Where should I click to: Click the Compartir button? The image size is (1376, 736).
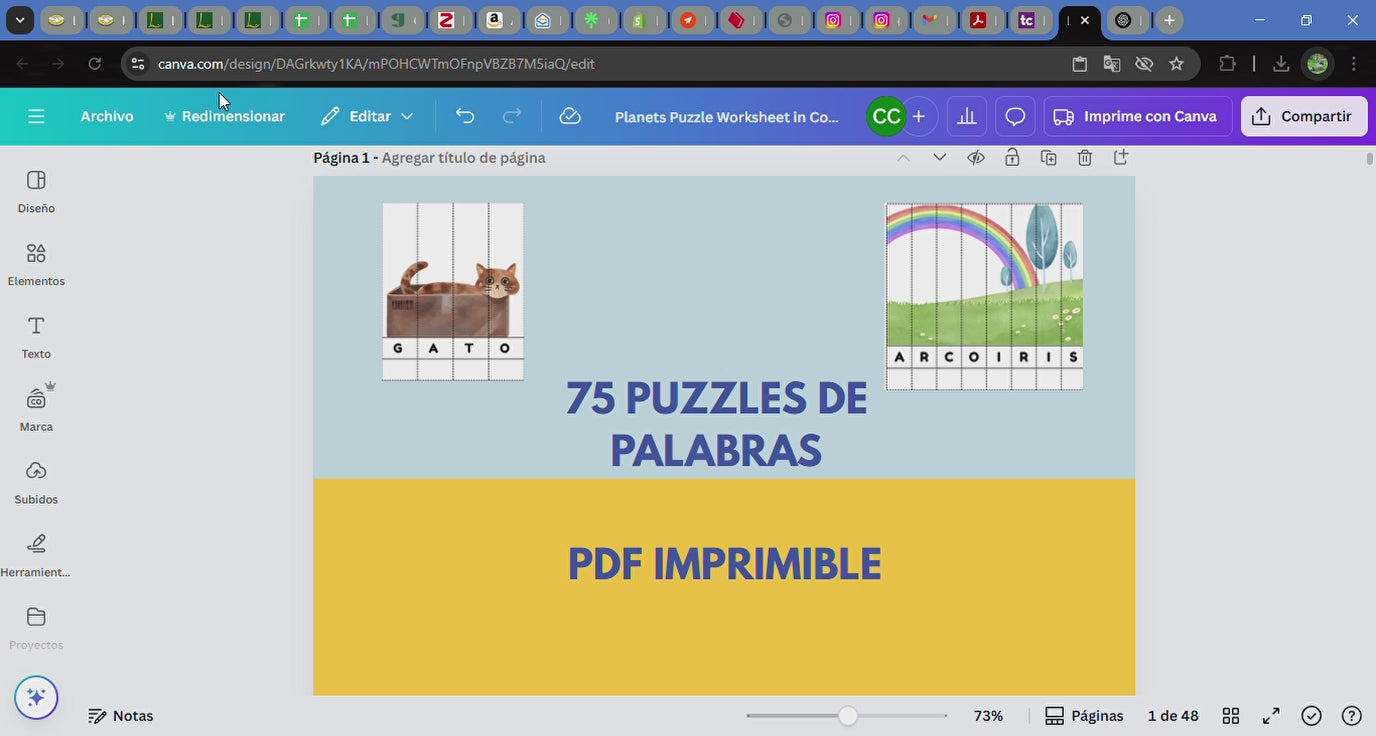[x=1303, y=117]
